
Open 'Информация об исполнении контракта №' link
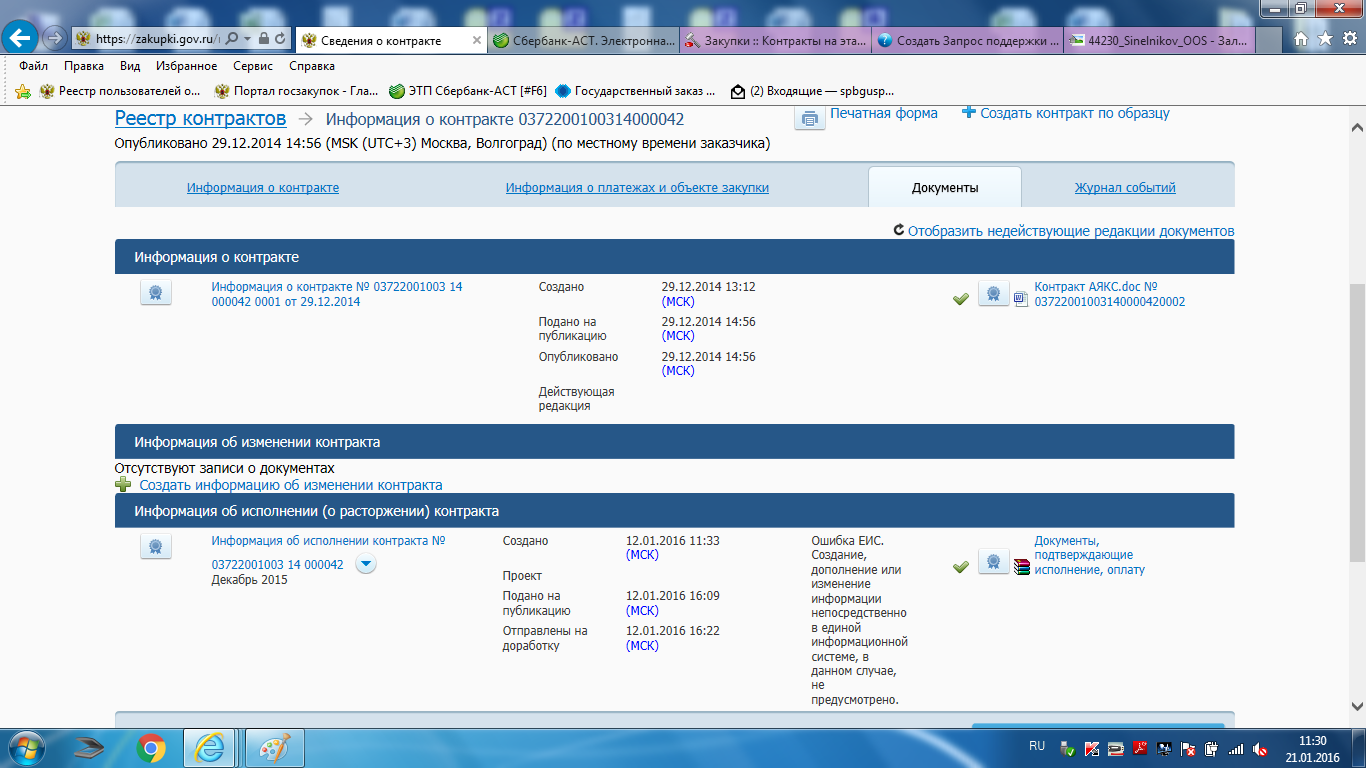click(x=328, y=553)
